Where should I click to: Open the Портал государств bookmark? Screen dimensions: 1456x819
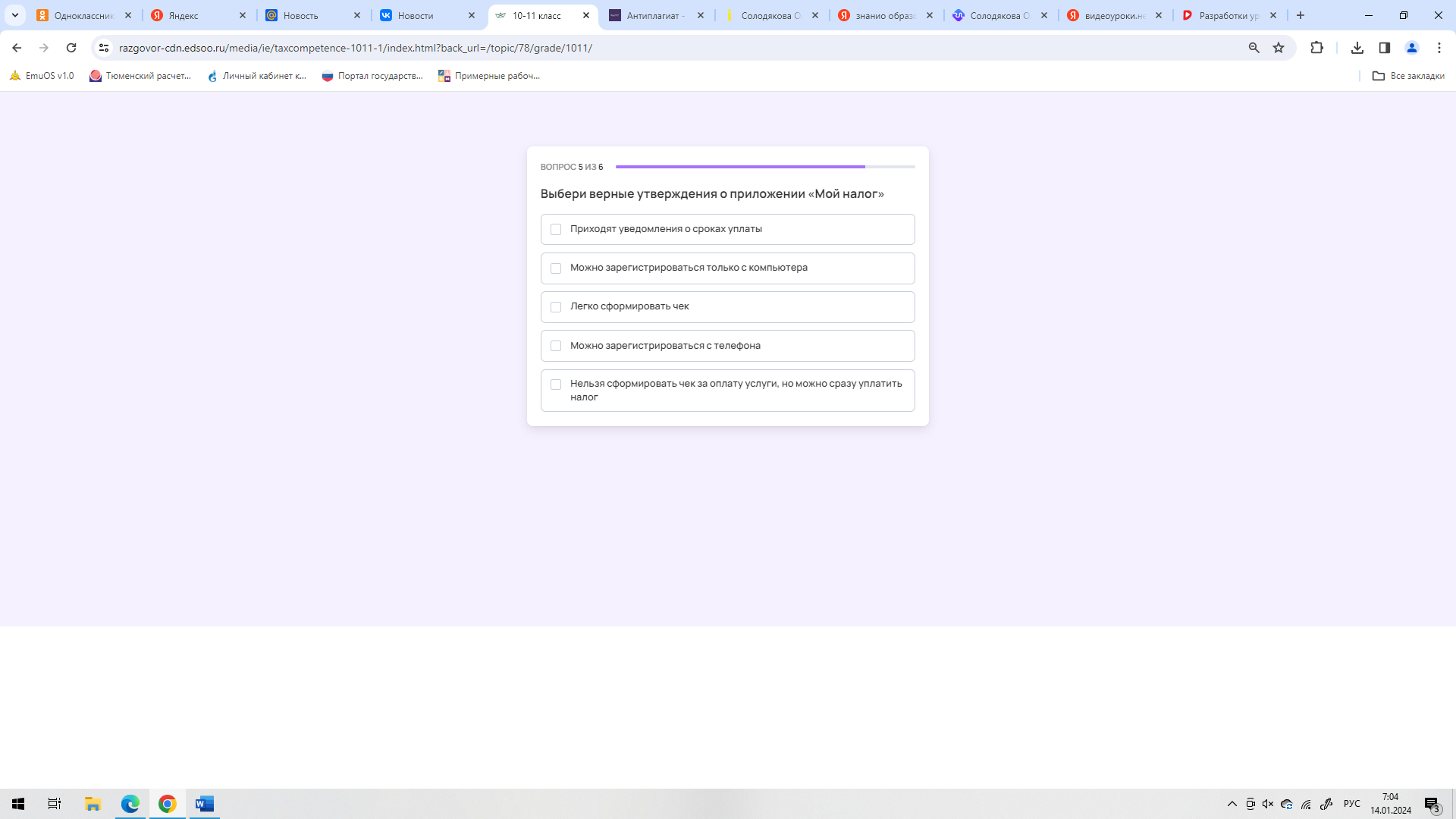click(372, 76)
